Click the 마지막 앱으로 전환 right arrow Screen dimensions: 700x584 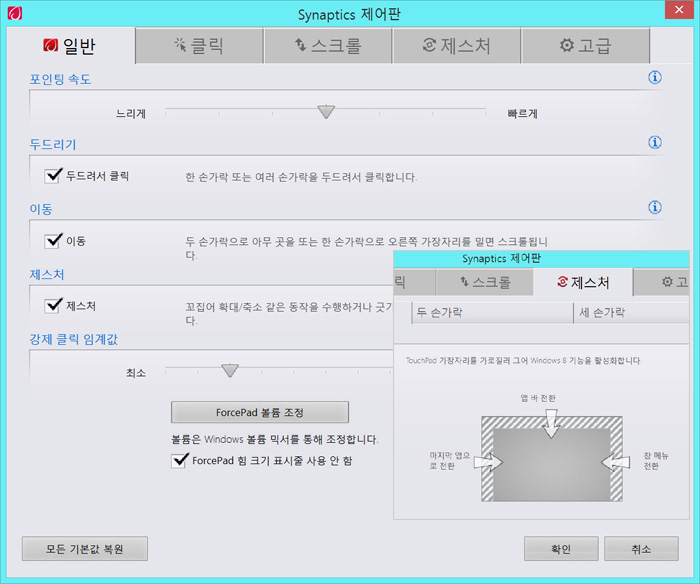[488, 463]
